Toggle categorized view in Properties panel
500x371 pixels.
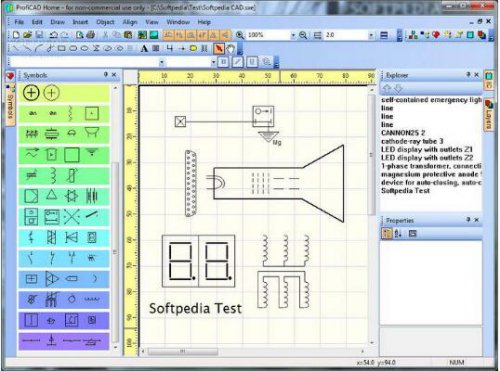386,233
